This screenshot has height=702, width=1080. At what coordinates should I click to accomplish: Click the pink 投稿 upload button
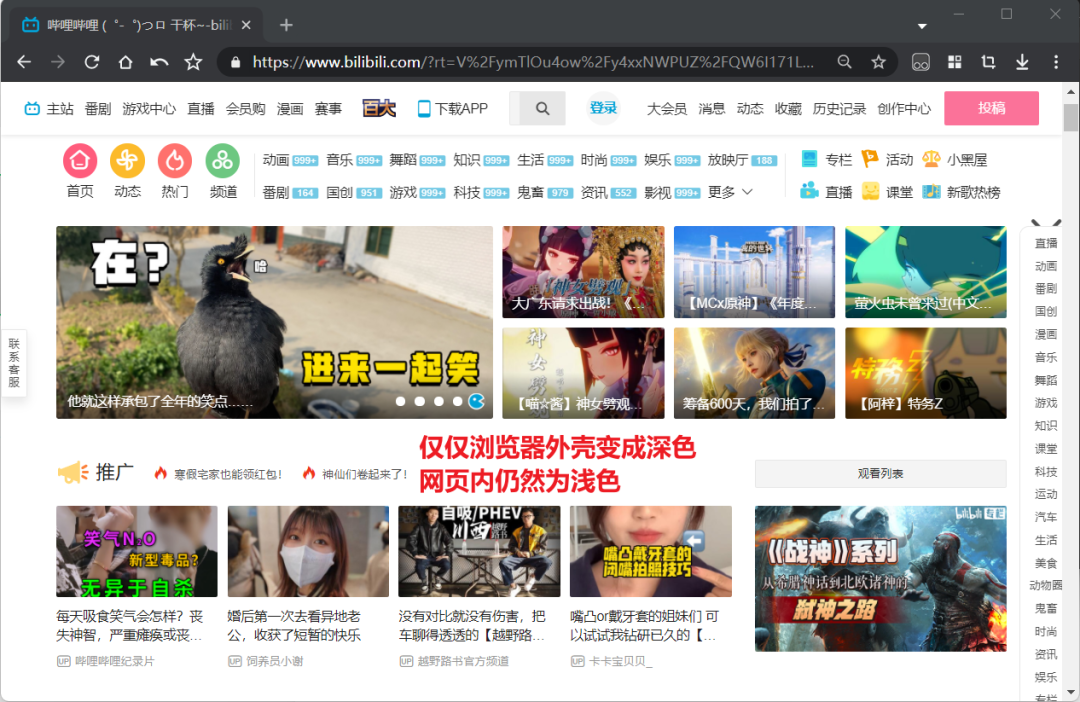991,108
